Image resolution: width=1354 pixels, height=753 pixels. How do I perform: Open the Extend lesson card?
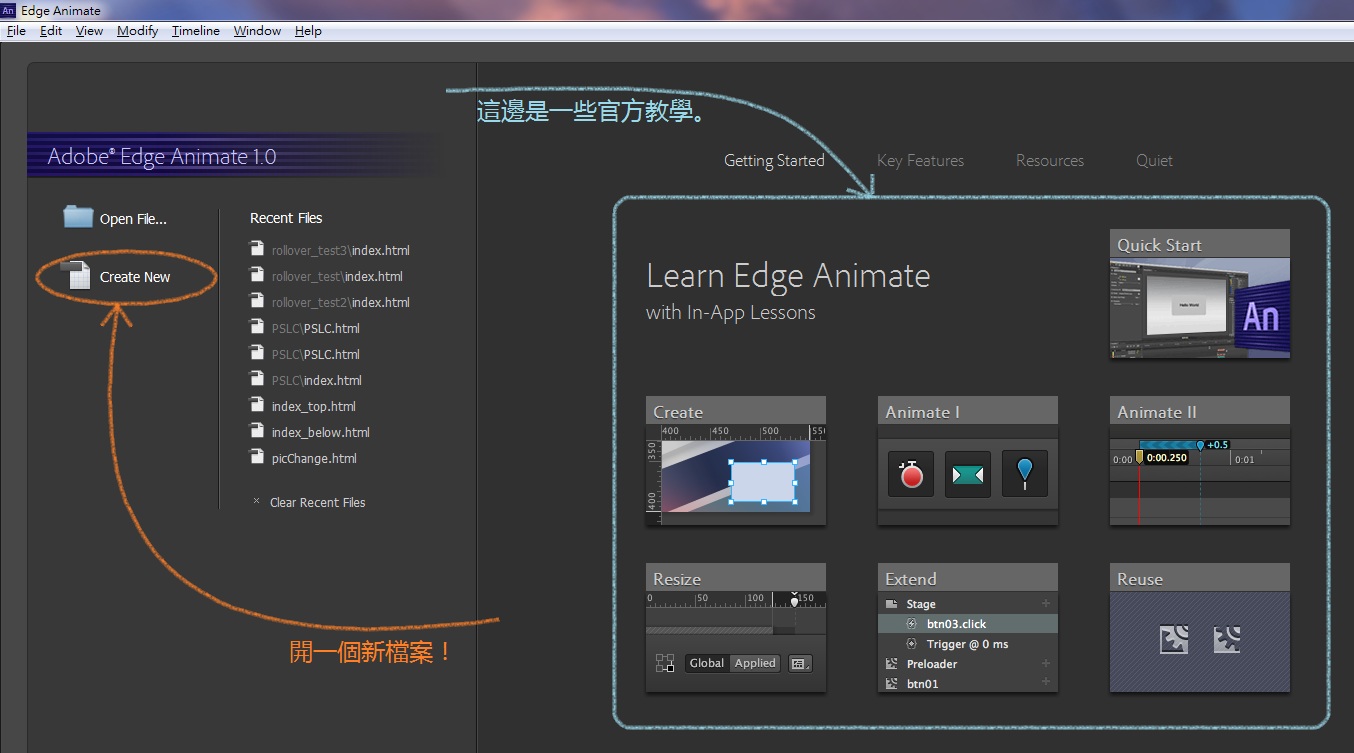(x=968, y=628)
